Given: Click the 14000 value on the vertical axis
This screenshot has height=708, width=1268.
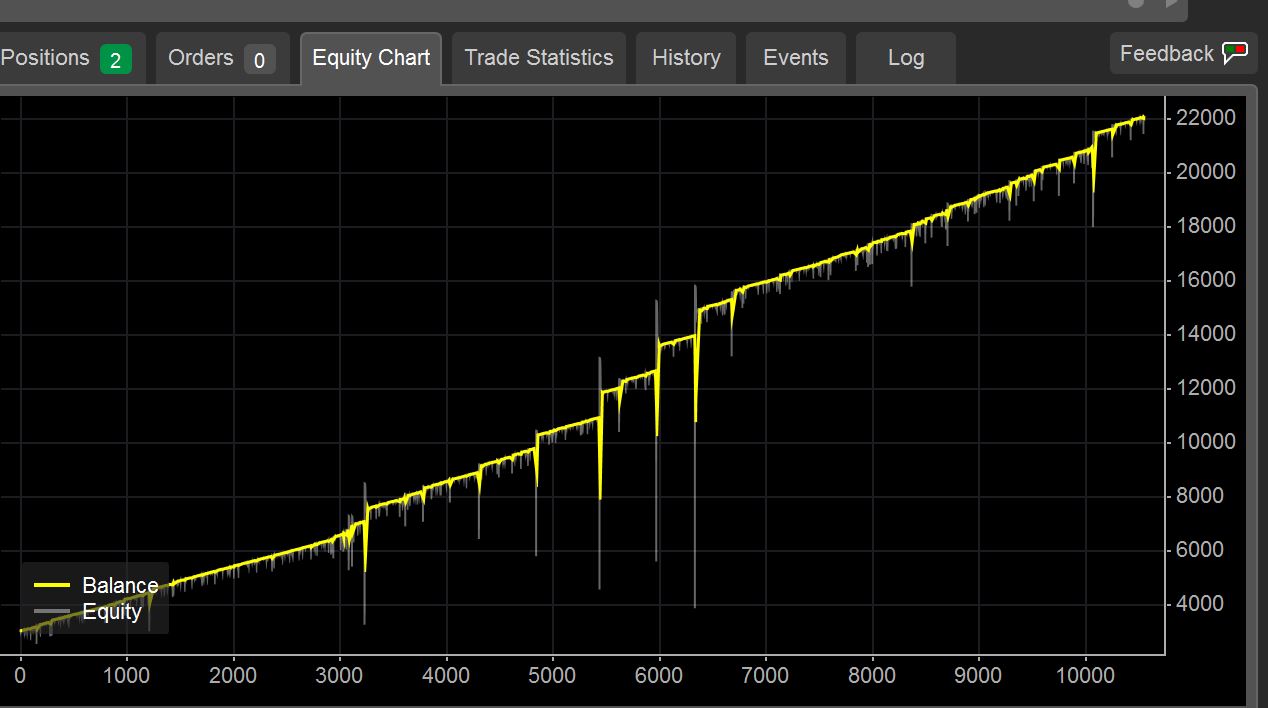Looking at the screenshot, I should click(1206, 334).
